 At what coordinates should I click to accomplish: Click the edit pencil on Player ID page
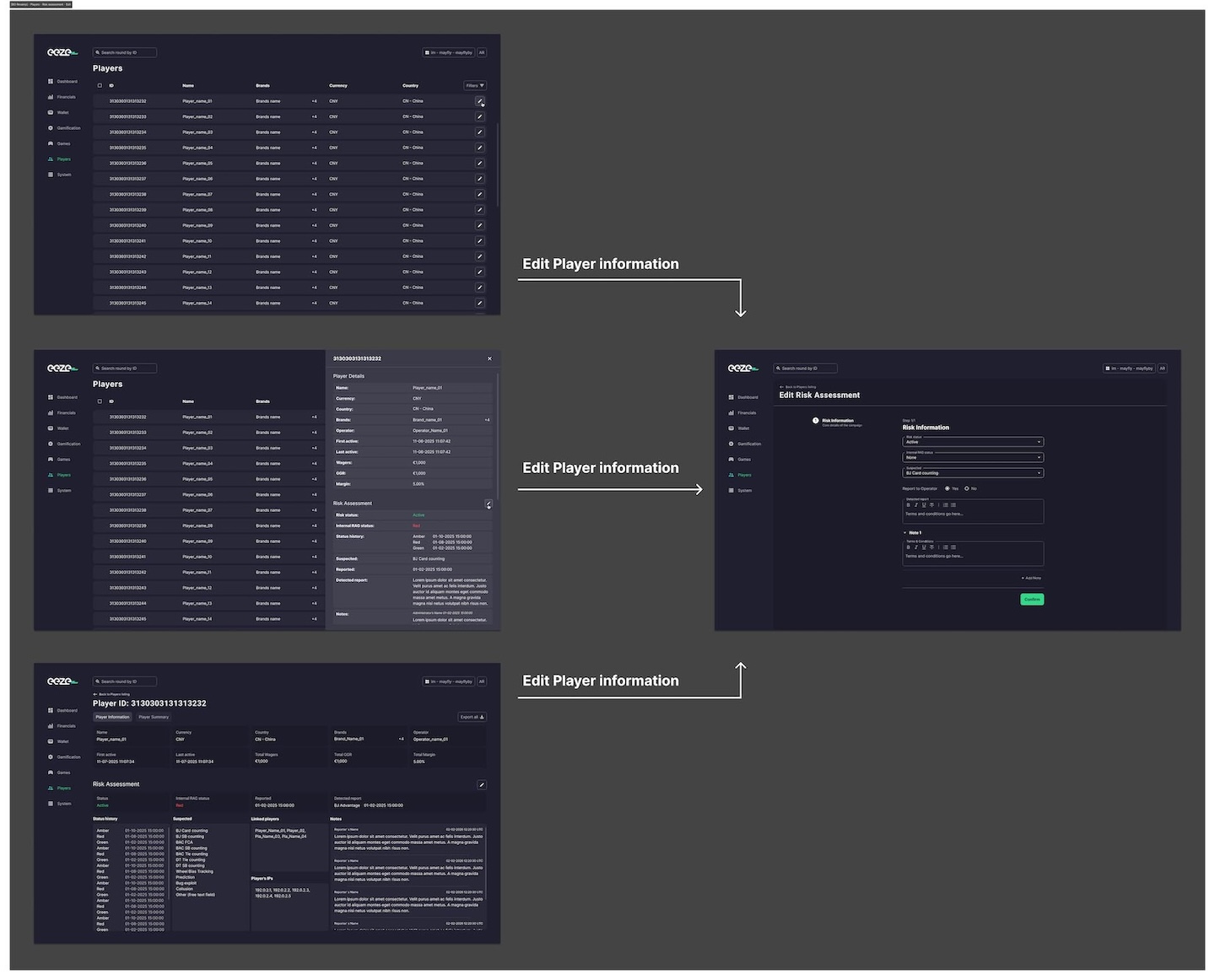(x=481, y=785)
